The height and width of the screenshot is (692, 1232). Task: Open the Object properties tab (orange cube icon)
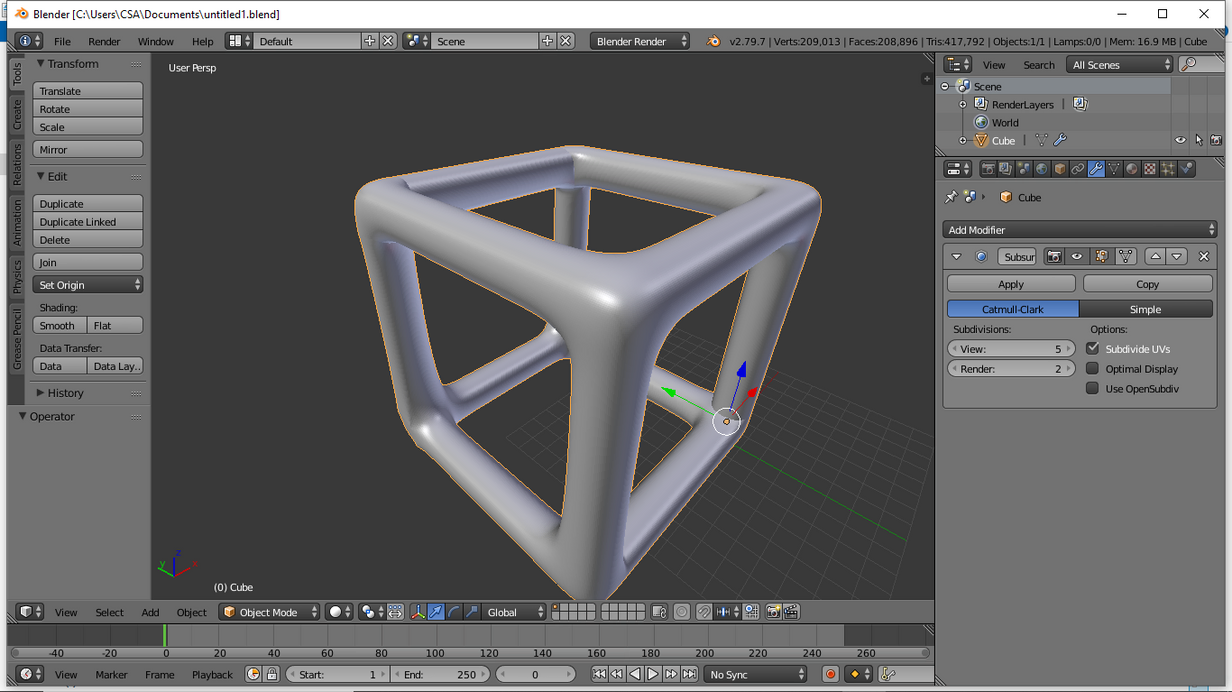[x=1060, y=169]
